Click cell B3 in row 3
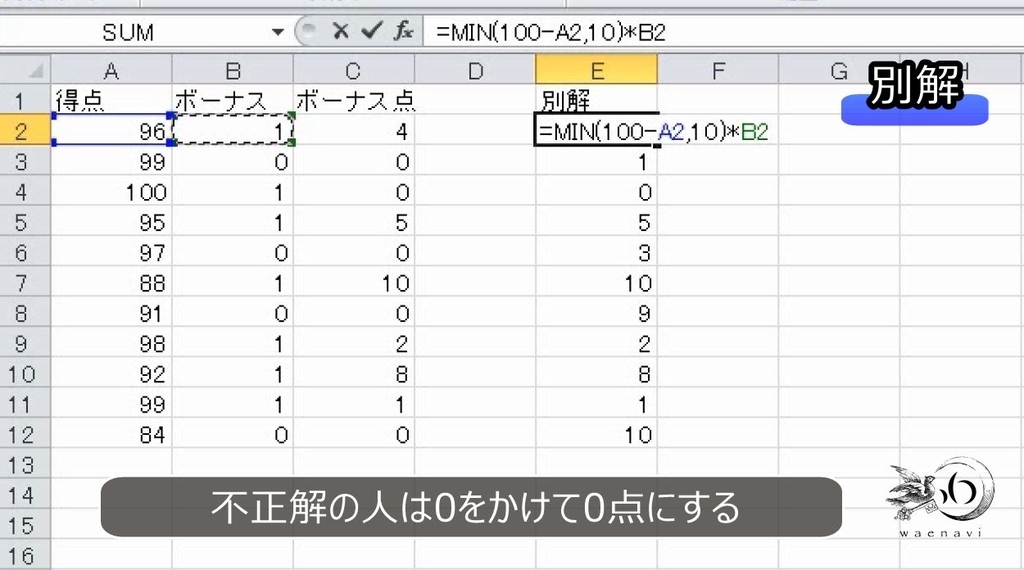The width and height of the screenshot is (1024, 570). (232, 161)
